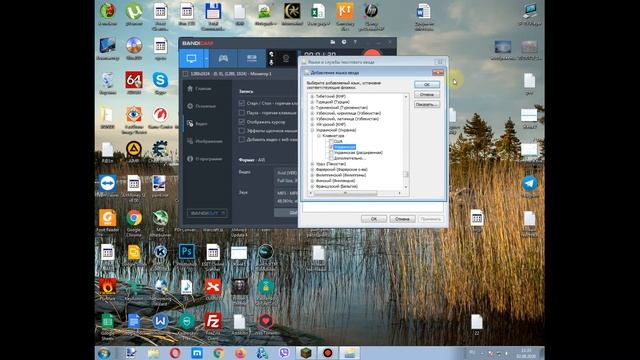Toggle mouse click effects checkbox in Bandicam
Viewport: 640px width, 360px height.
click(x=242, y=131)
